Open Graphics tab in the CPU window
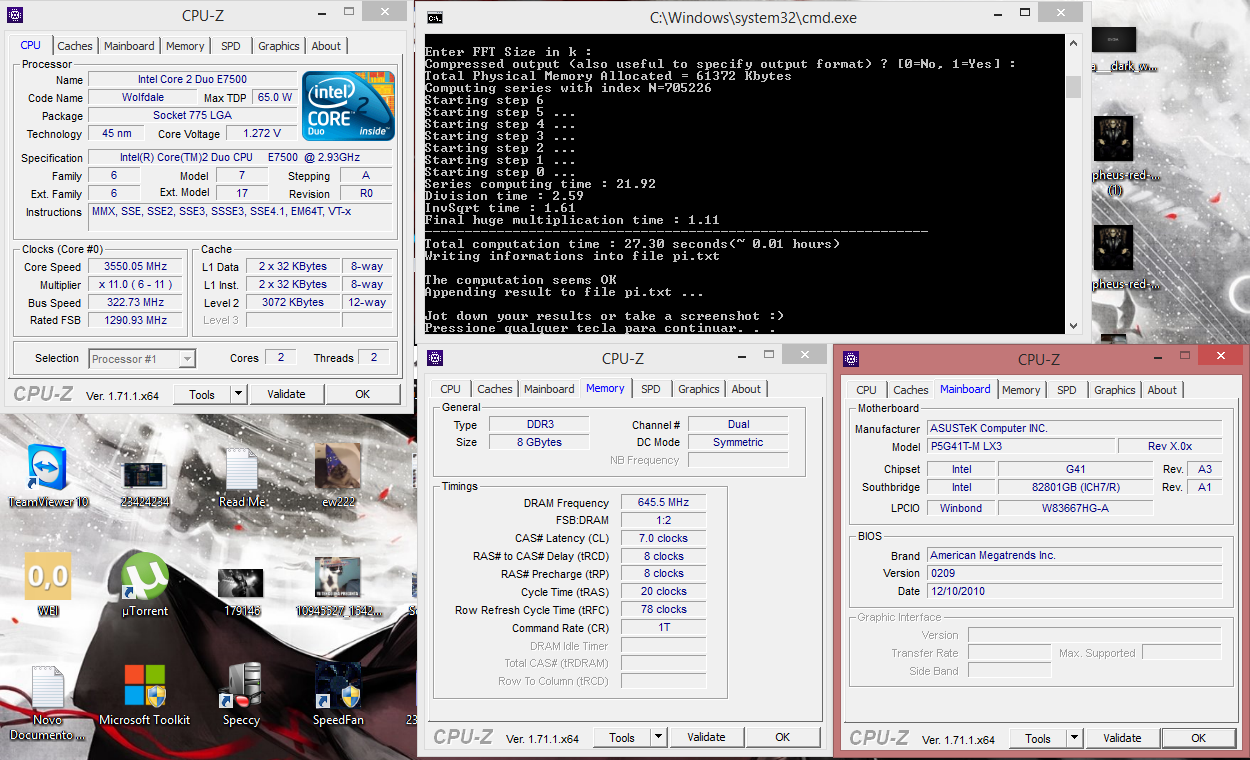 [x=279, y=46]
